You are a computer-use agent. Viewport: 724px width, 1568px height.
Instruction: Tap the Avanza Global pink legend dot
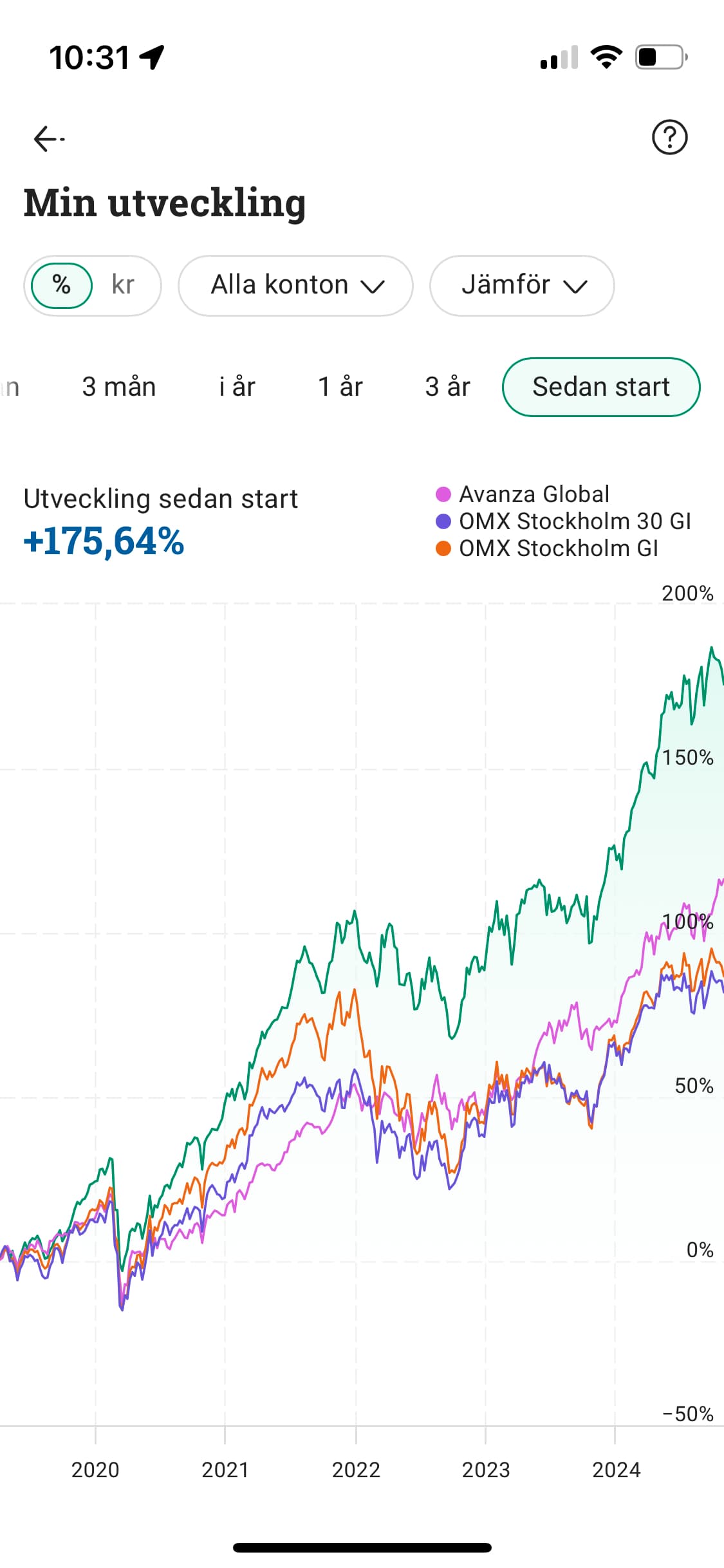point(443,494)
